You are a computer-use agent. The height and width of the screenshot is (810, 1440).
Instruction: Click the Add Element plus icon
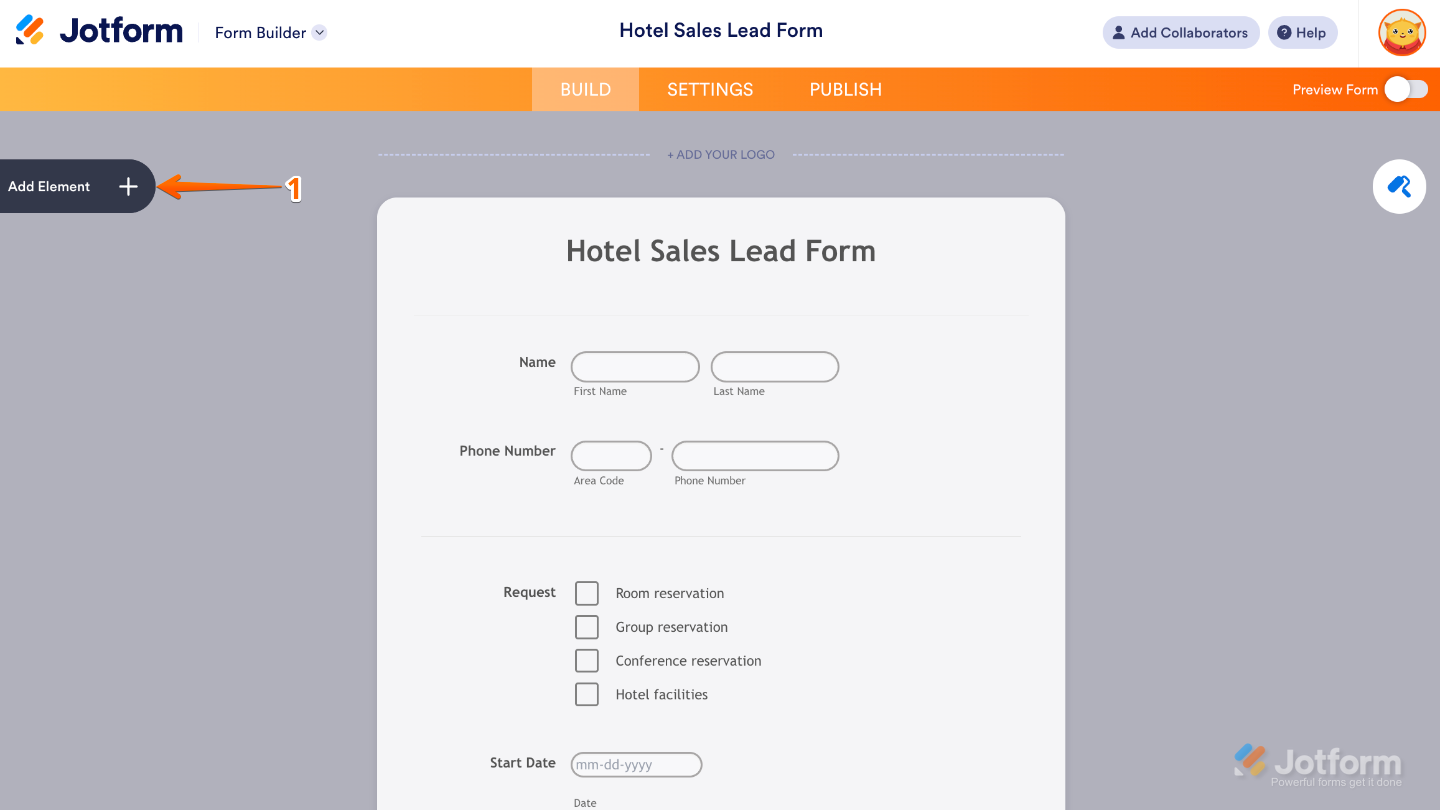[x=128, y=186]
